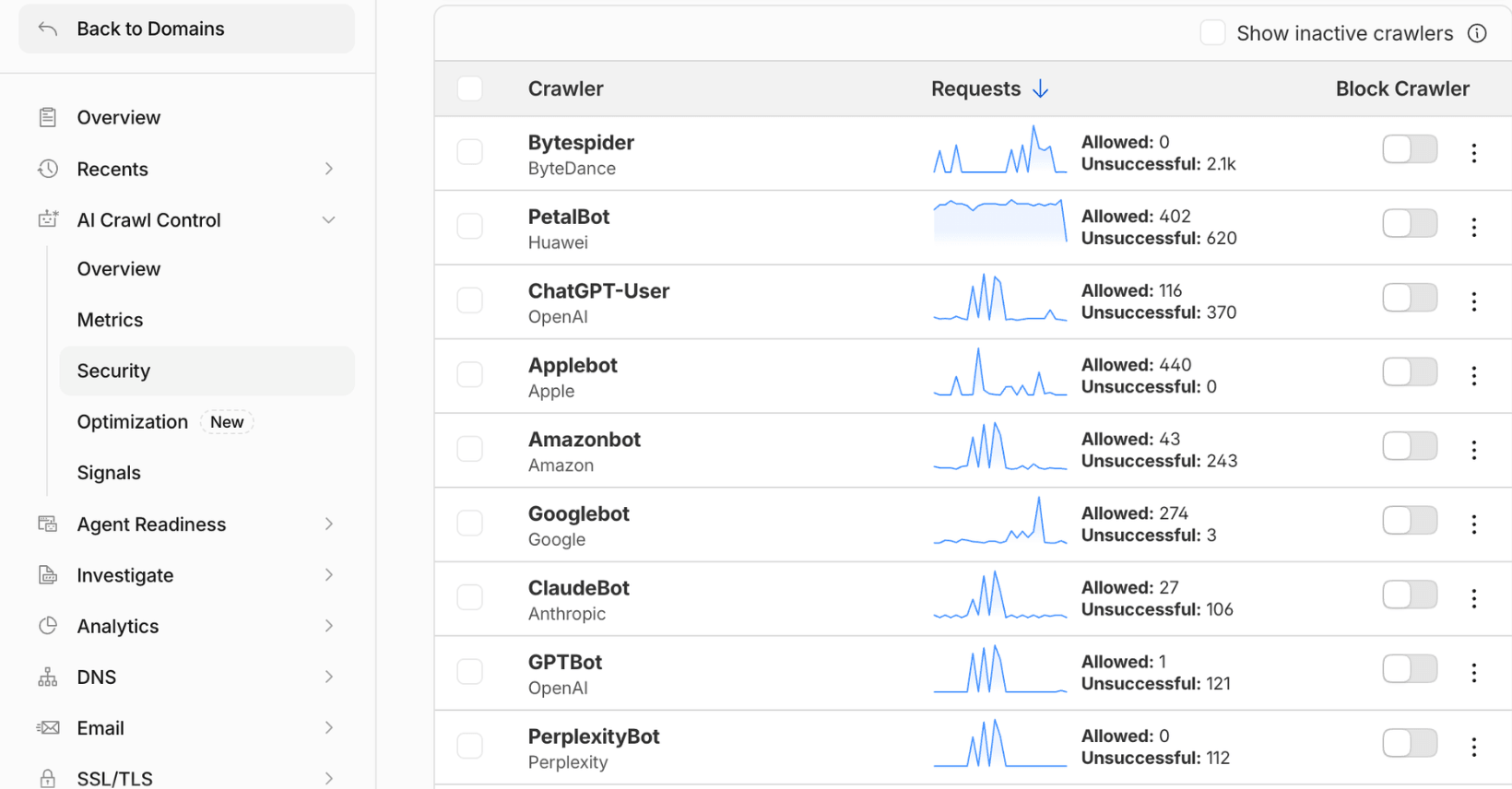Toggle Block Crawler switch for ChatGPT-User

[x=1410, y=298]
